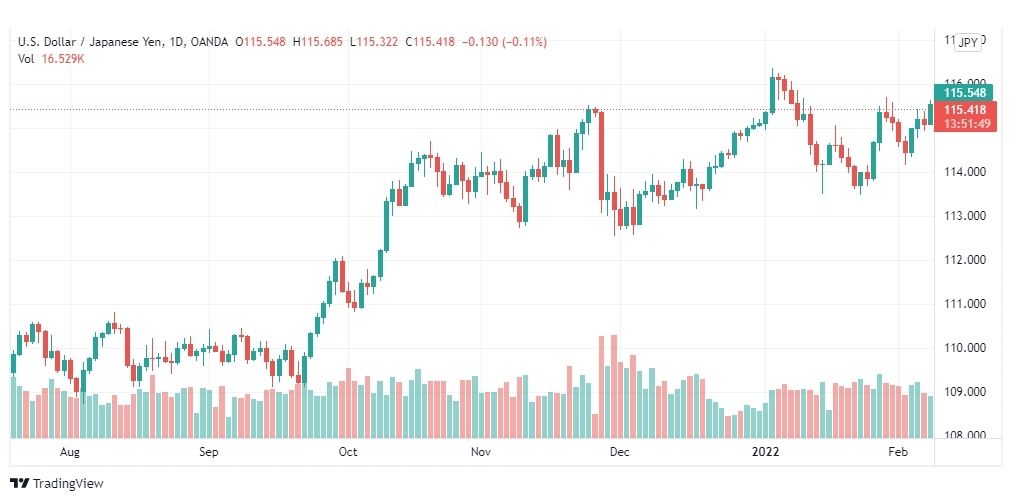Image resolution: width=1012 pixels, height=501 pixels.
Task: Click the Aug label on time axis
Action: pyautogui.click(x=70, y=452)
